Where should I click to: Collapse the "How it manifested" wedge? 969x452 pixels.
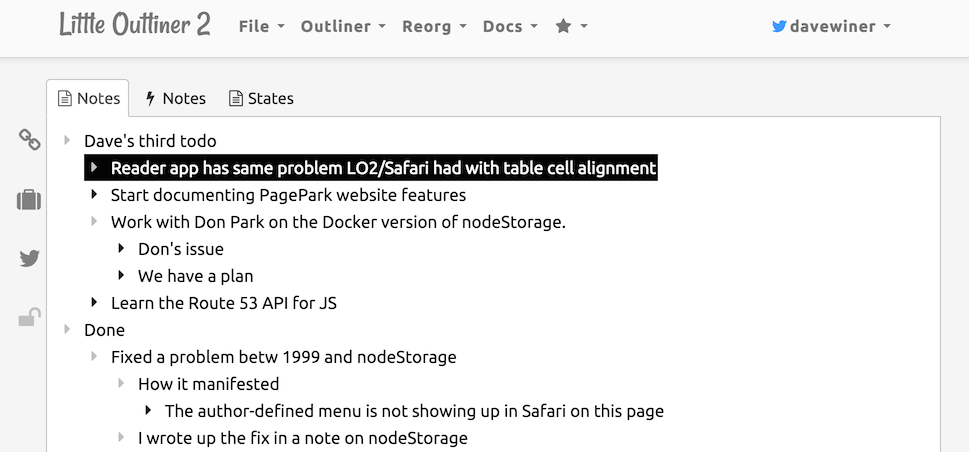[x=121, y=384]
